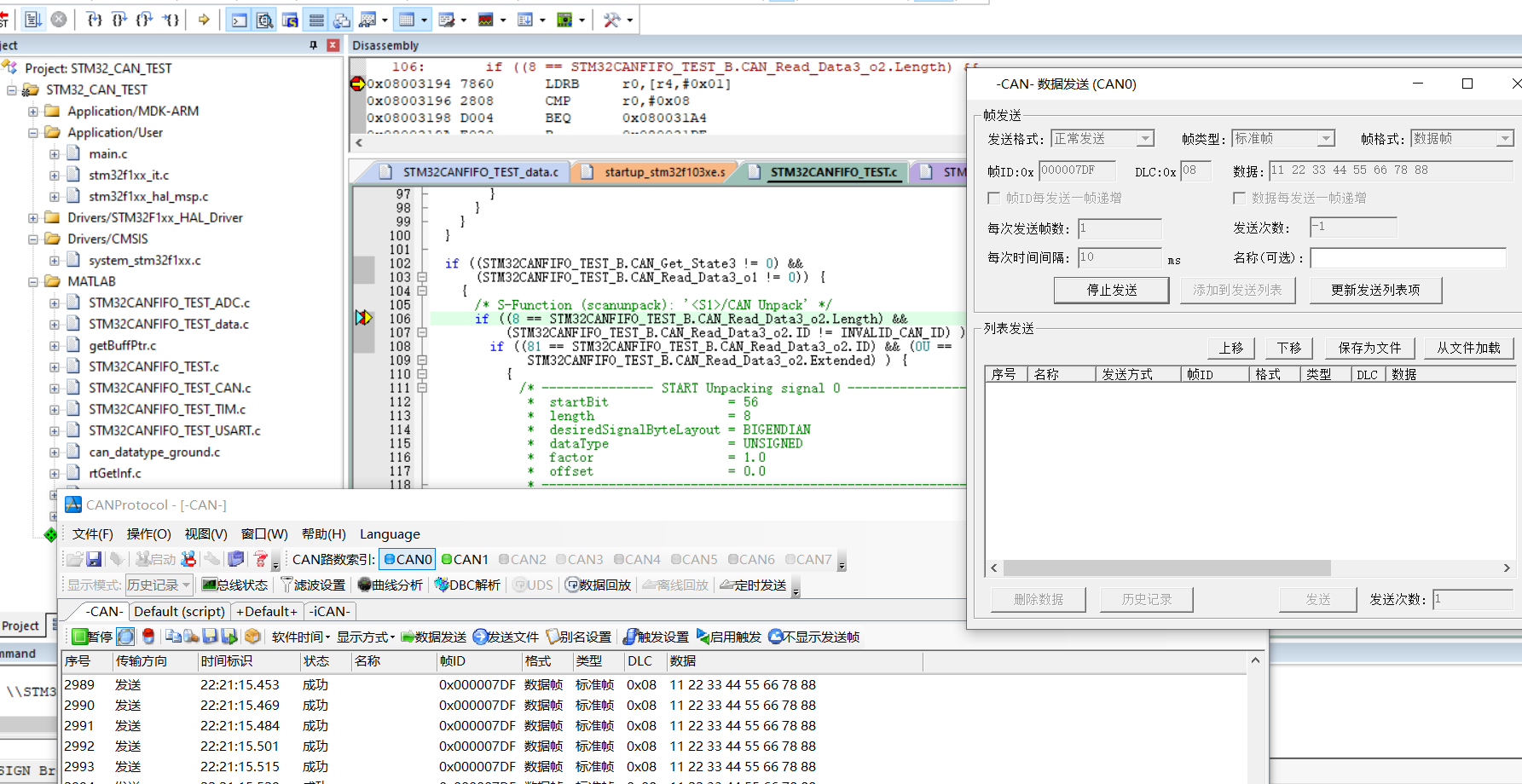
Task: Click the 从文件加载 button
Action: coord(1468,348)
